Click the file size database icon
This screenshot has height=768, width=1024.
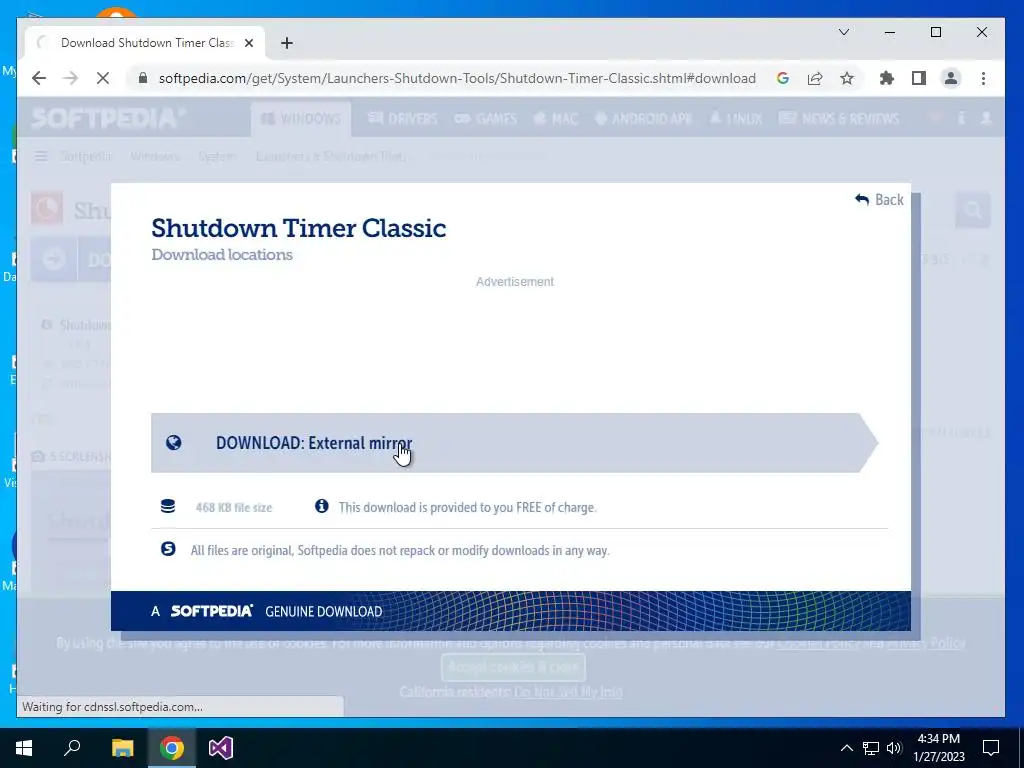tap(168, 506)
